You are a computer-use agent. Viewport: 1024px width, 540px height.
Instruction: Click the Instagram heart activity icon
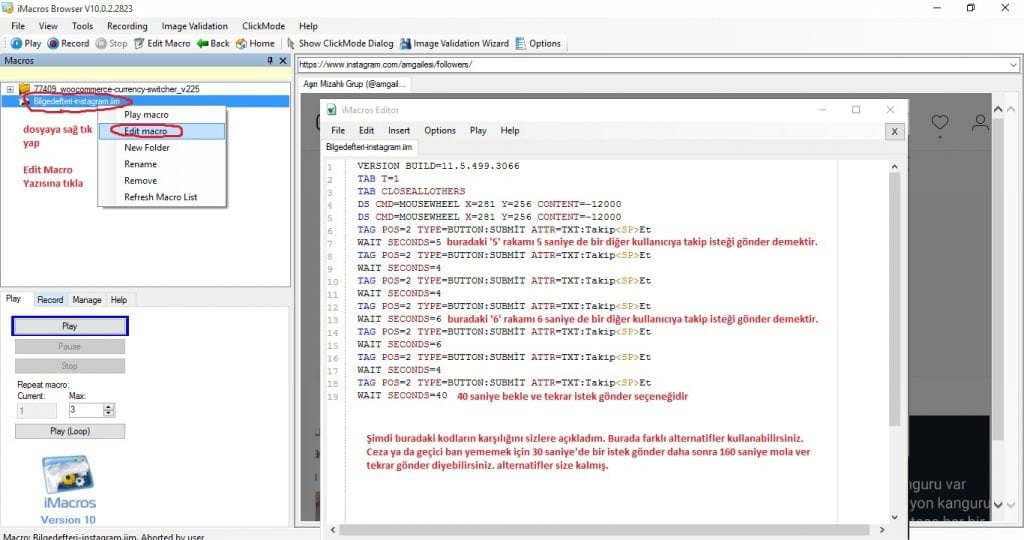(x=940, y=122)
